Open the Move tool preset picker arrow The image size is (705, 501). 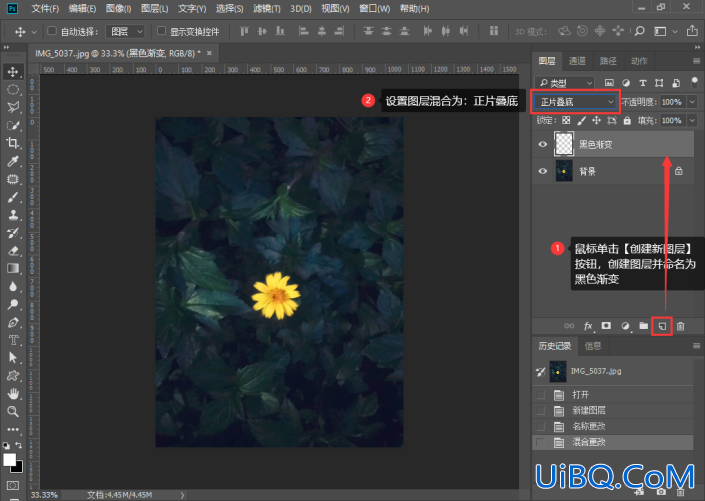tap(34, 32)
